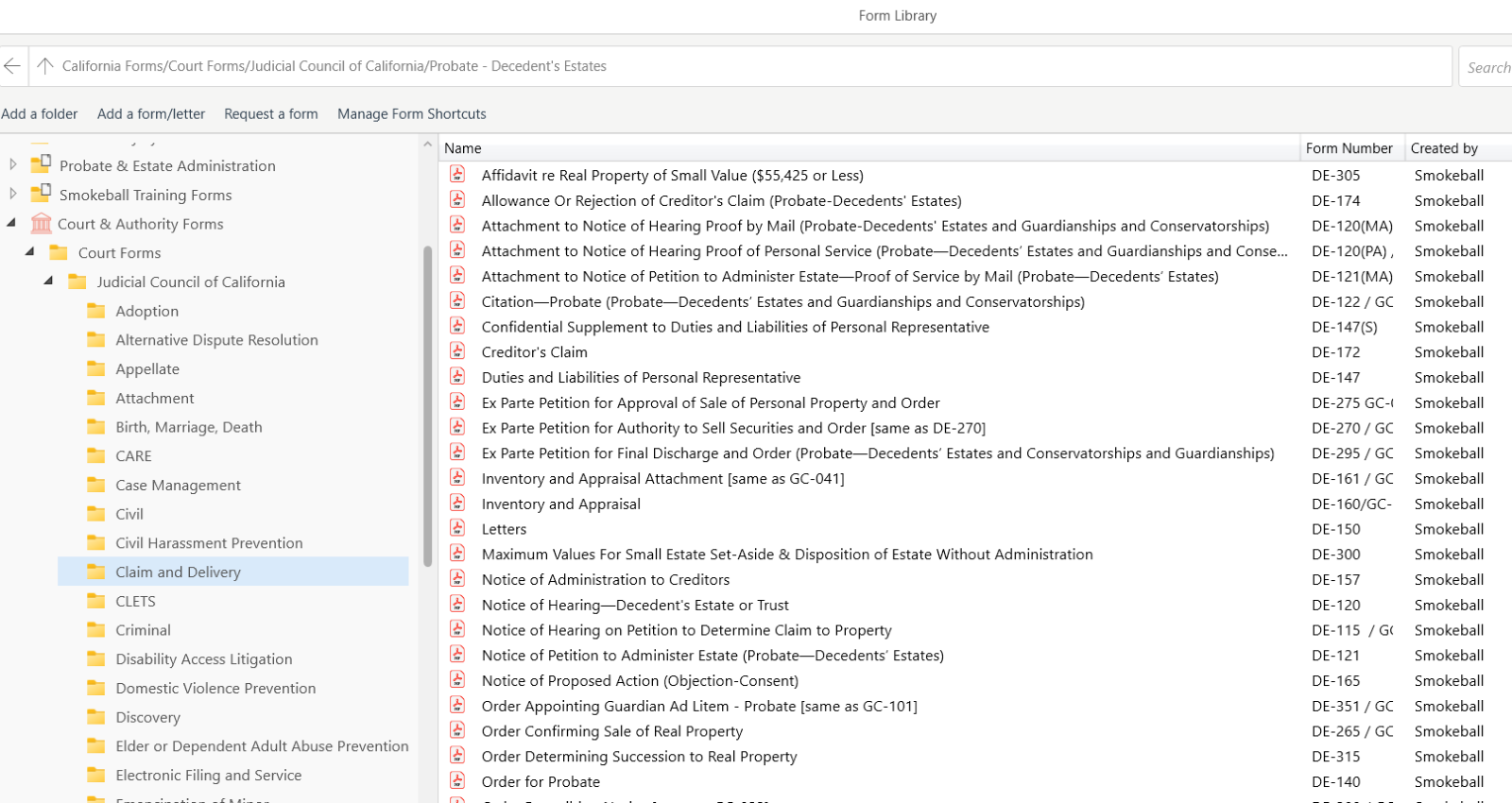Open the Appellate folder
Screen dimensions: 1512x803
tap(147, 369)
